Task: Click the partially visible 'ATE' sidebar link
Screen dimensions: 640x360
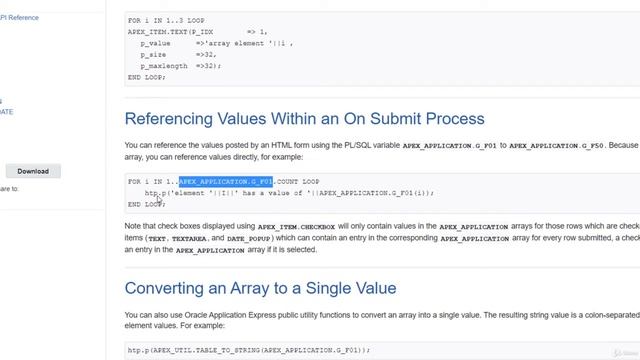Action: pos(7,112)
